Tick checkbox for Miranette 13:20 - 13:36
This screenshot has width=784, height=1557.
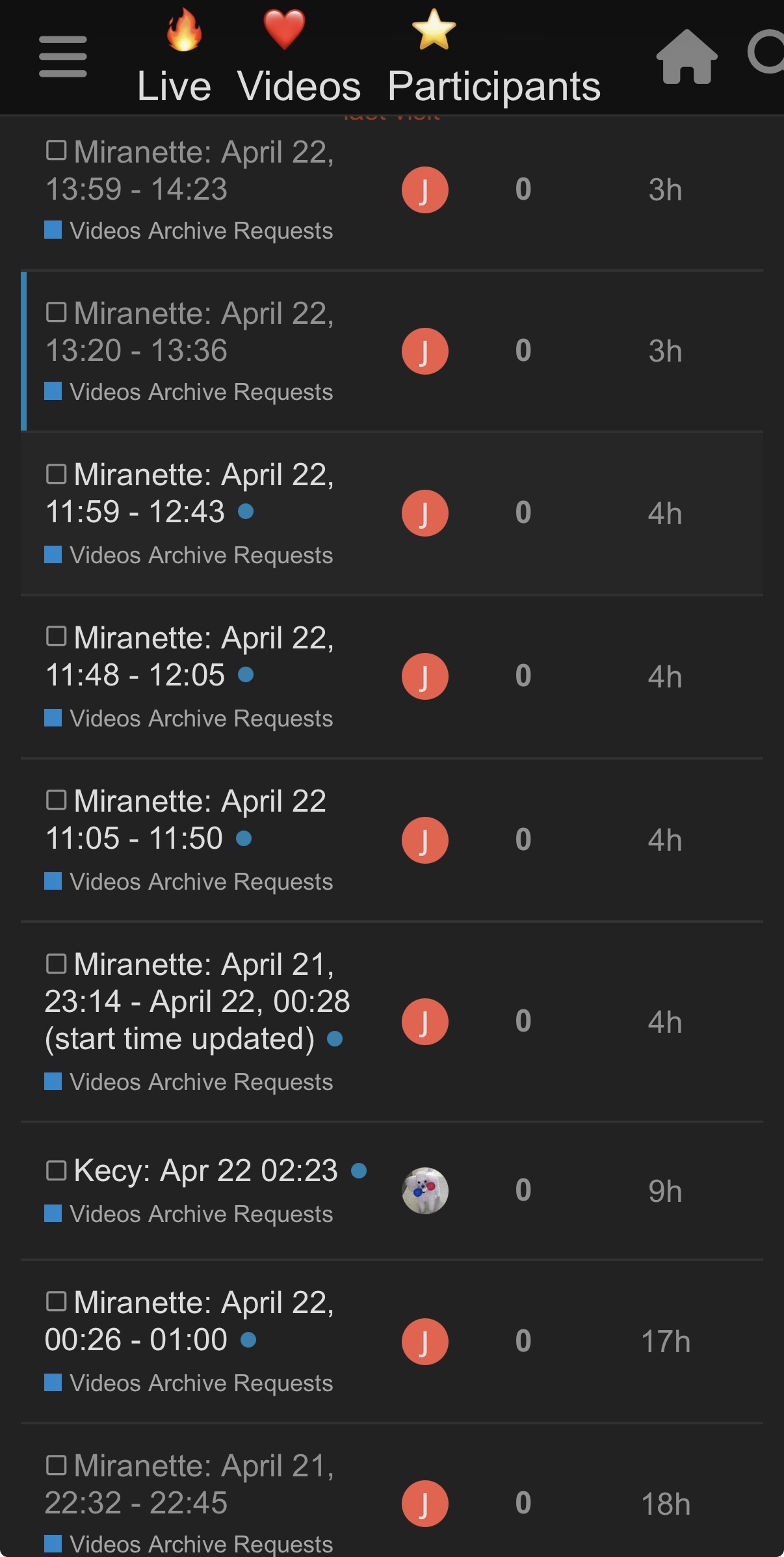57,313
